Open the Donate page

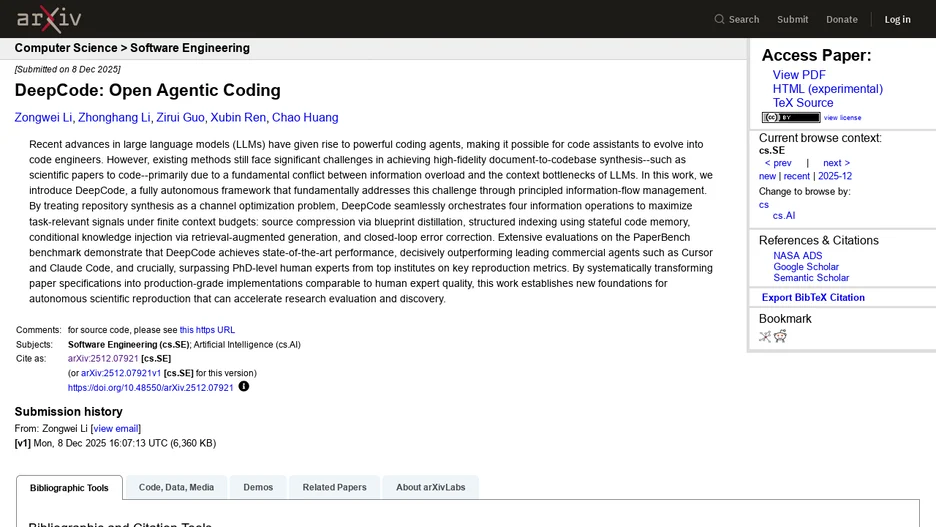tap(842, 19)
